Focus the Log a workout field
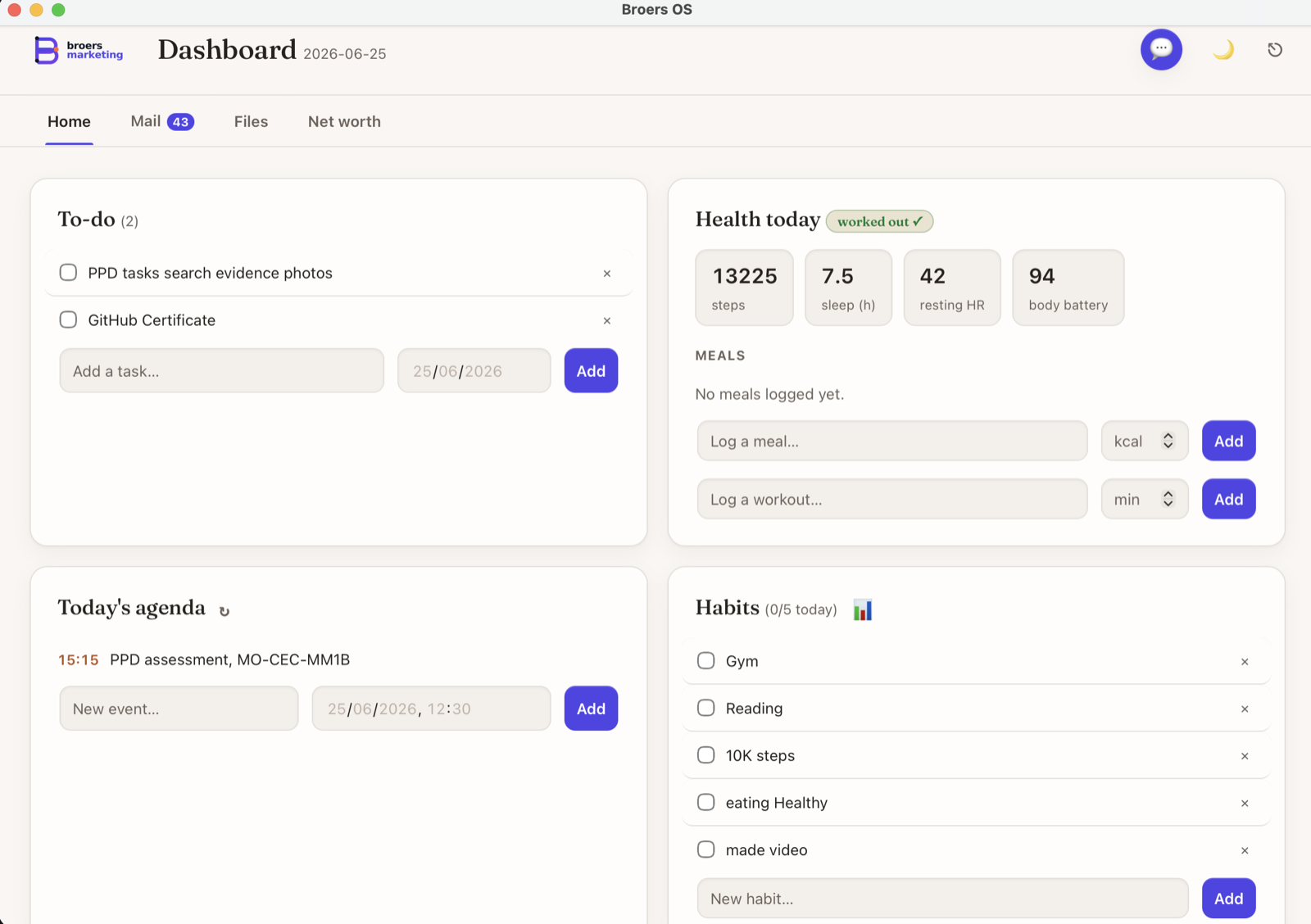The image size is (1311, 924). click(x=892, y=499)
